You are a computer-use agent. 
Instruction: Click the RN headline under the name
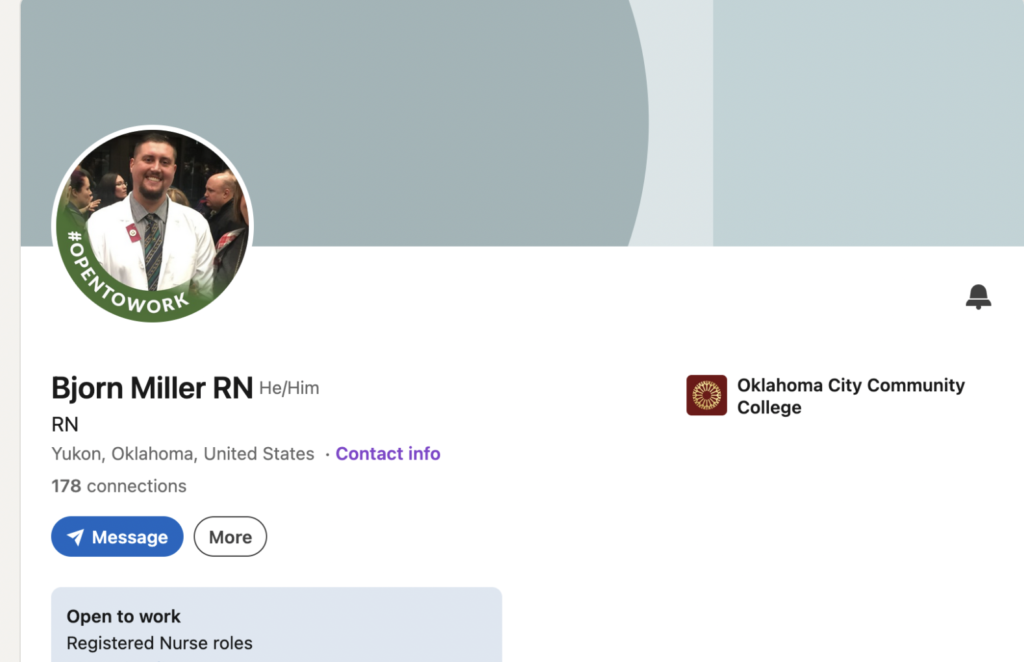coord(65,424)
